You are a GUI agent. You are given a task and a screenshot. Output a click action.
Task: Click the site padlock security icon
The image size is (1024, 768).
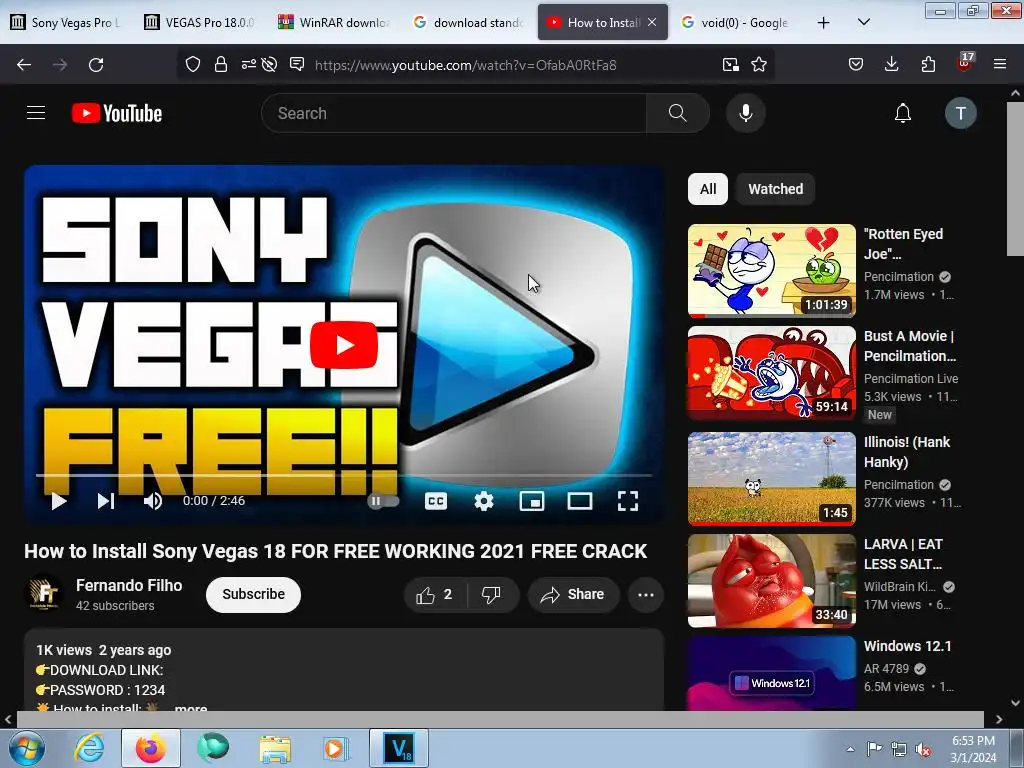point(221,64)
